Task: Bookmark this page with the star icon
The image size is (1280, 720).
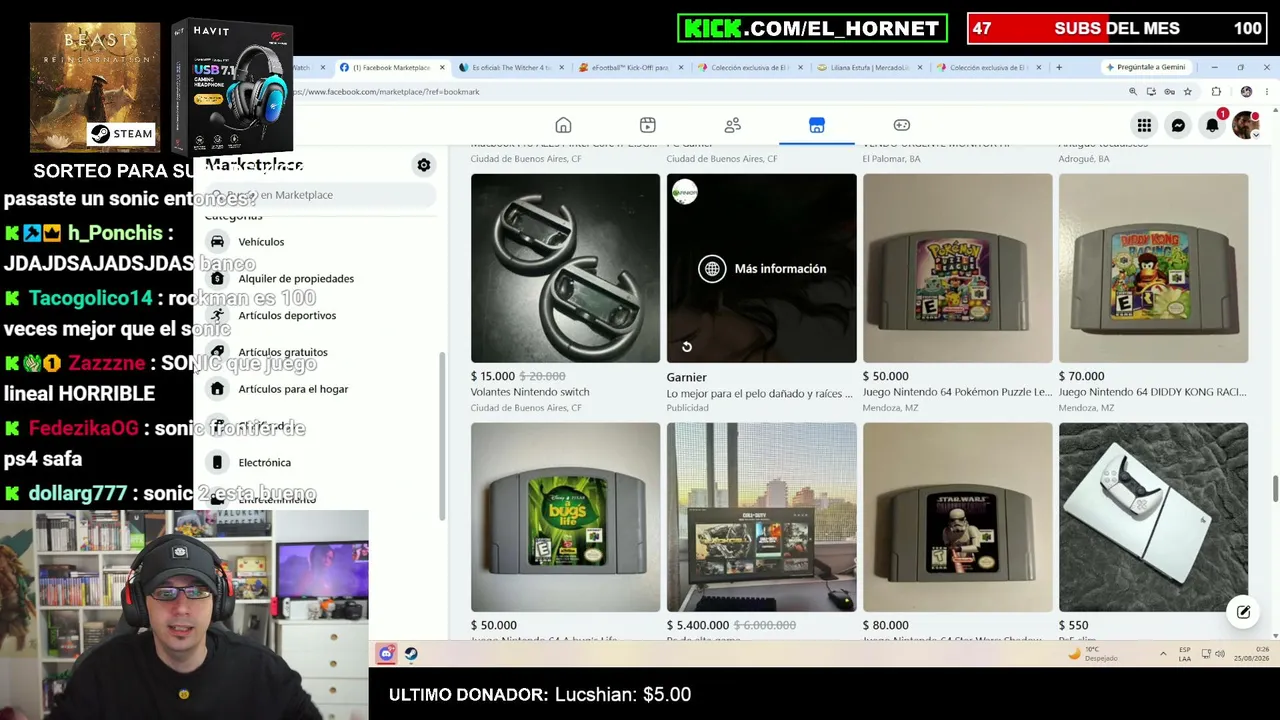Action: click(x=1187, y=92)
